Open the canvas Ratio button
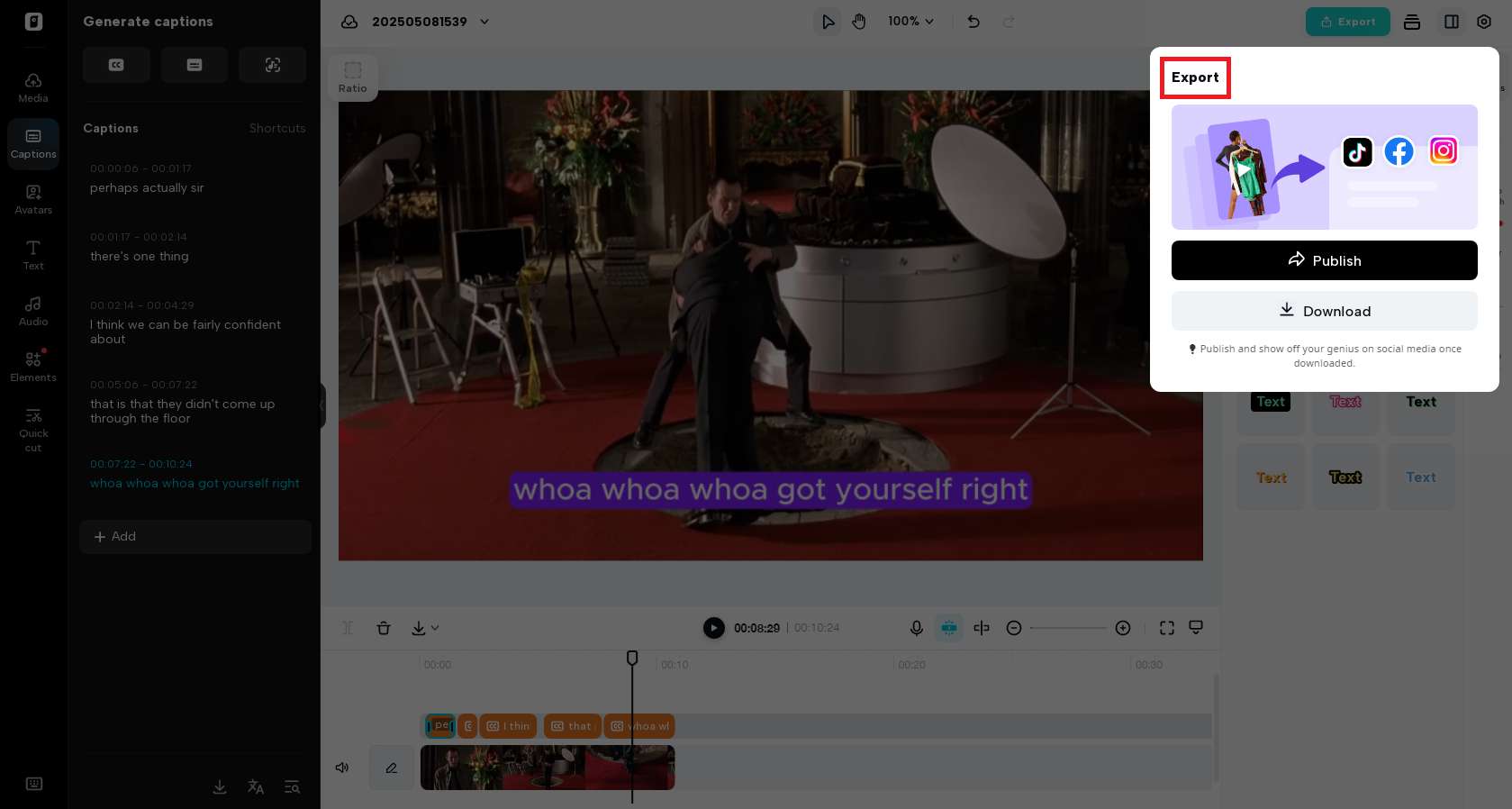The height and width of the screenshot is (809, 1512). [x=353, y=77]
